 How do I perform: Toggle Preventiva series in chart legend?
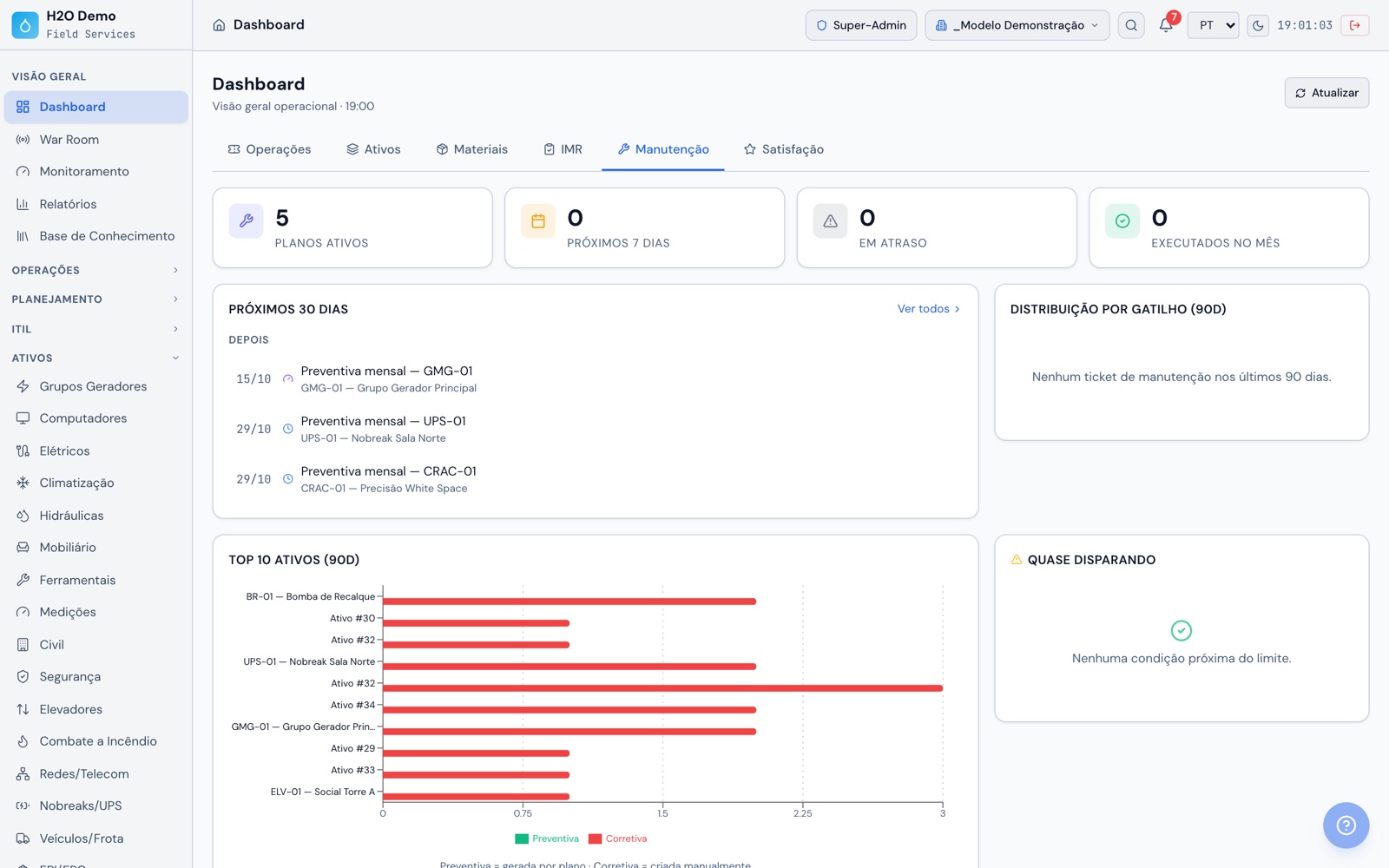pos(547,838)
